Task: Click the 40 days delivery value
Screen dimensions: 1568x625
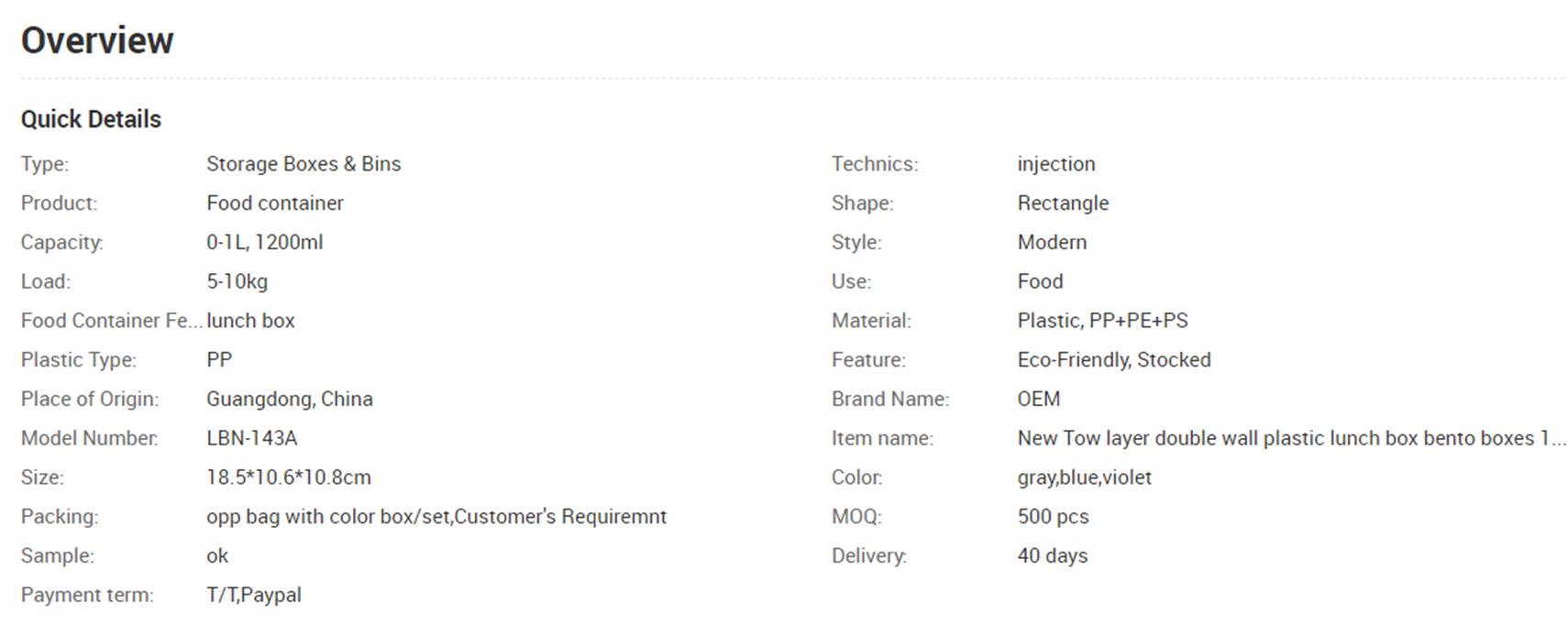Action: pyautogui.click(x=1053, y=555)
